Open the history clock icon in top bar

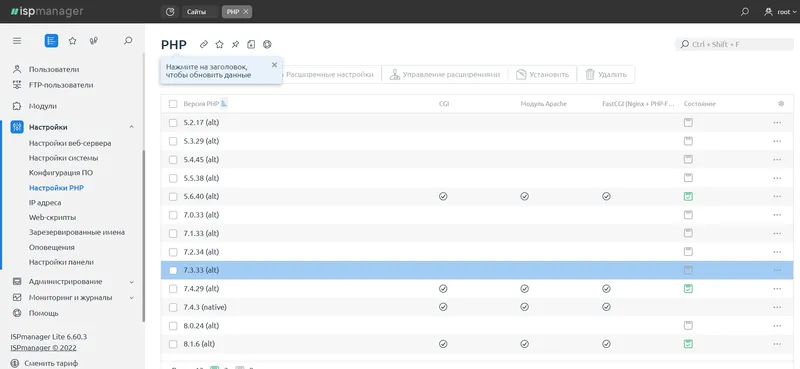click(x=170, y=12)
